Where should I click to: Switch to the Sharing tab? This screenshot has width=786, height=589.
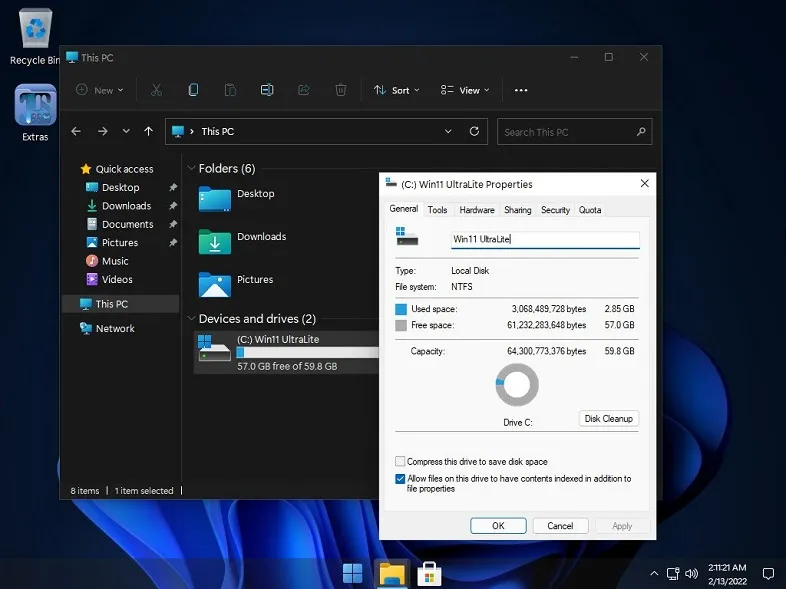[517, 210]
